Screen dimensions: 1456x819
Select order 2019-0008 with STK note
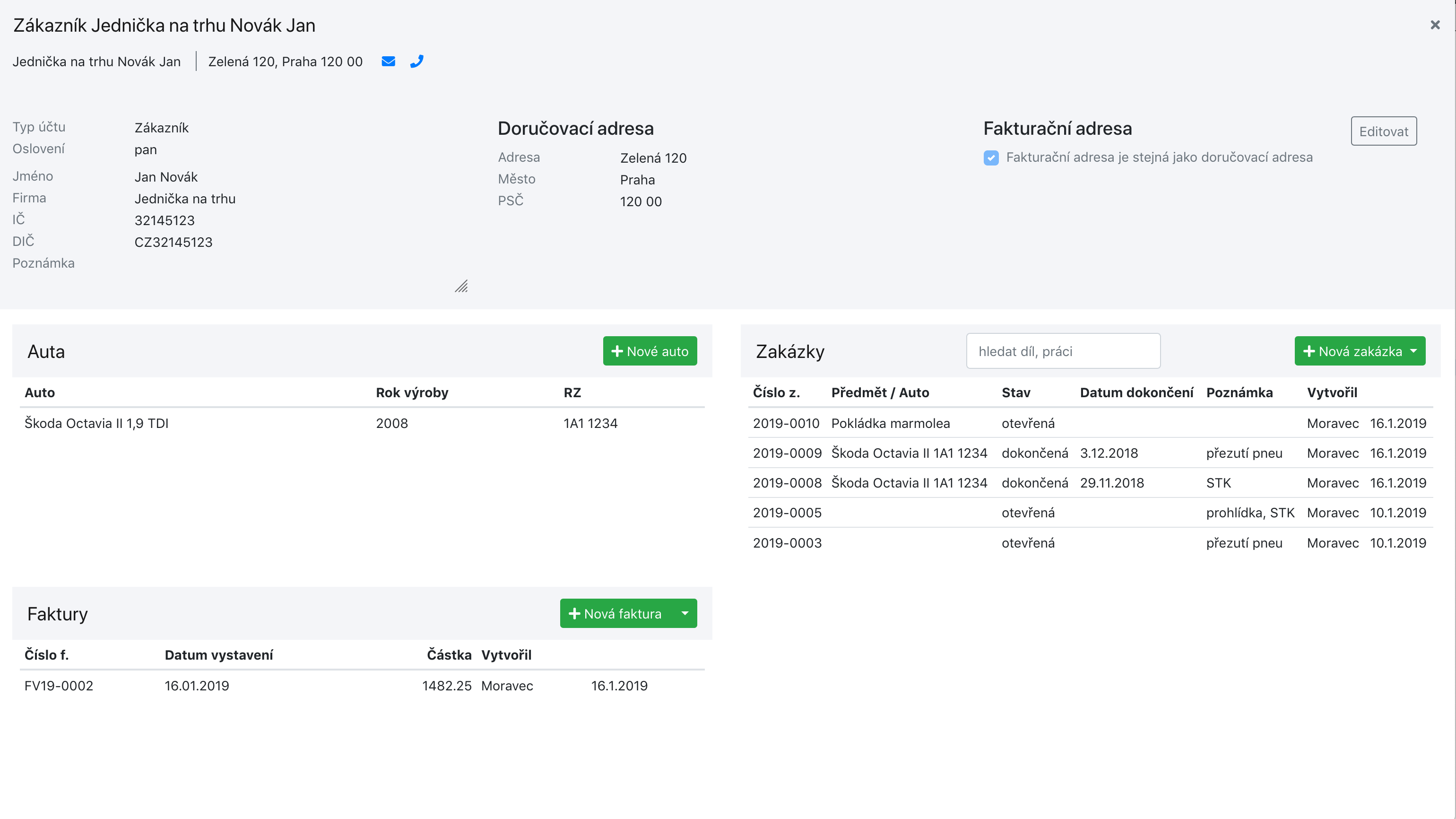[787, 483]
